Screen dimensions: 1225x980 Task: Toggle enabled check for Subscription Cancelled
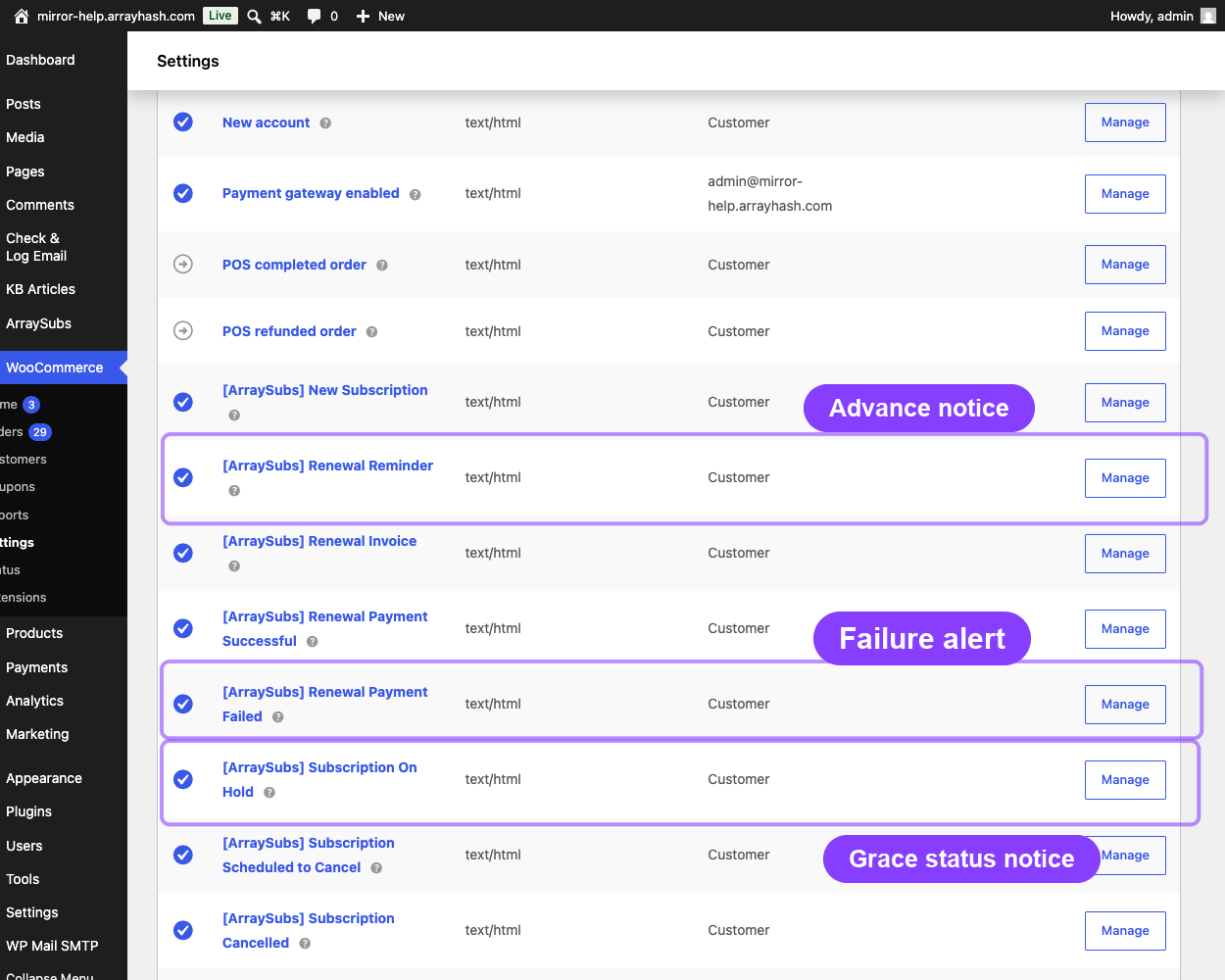[183, 930]
